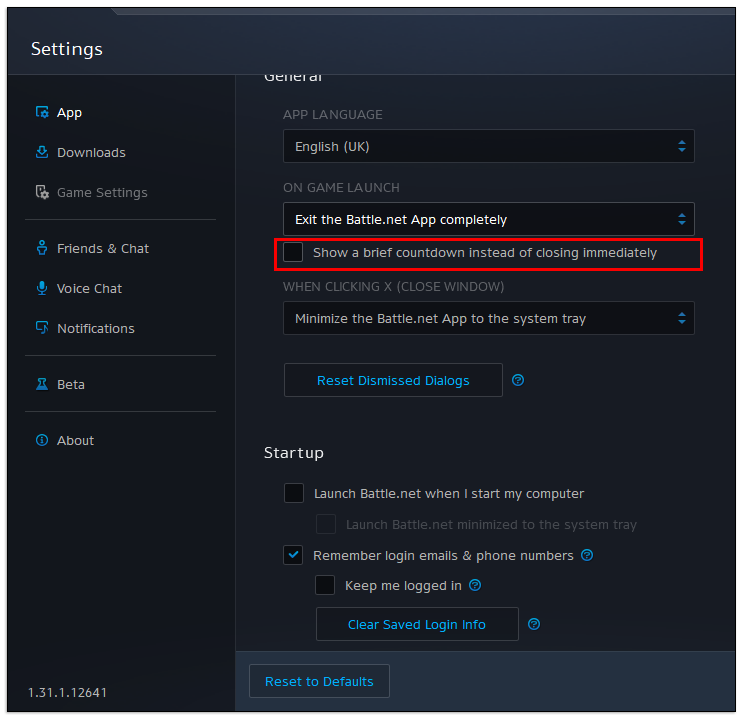Click the Reset Dismissed Dialogs button
This screenshot has height=720, width=744.
393,380
